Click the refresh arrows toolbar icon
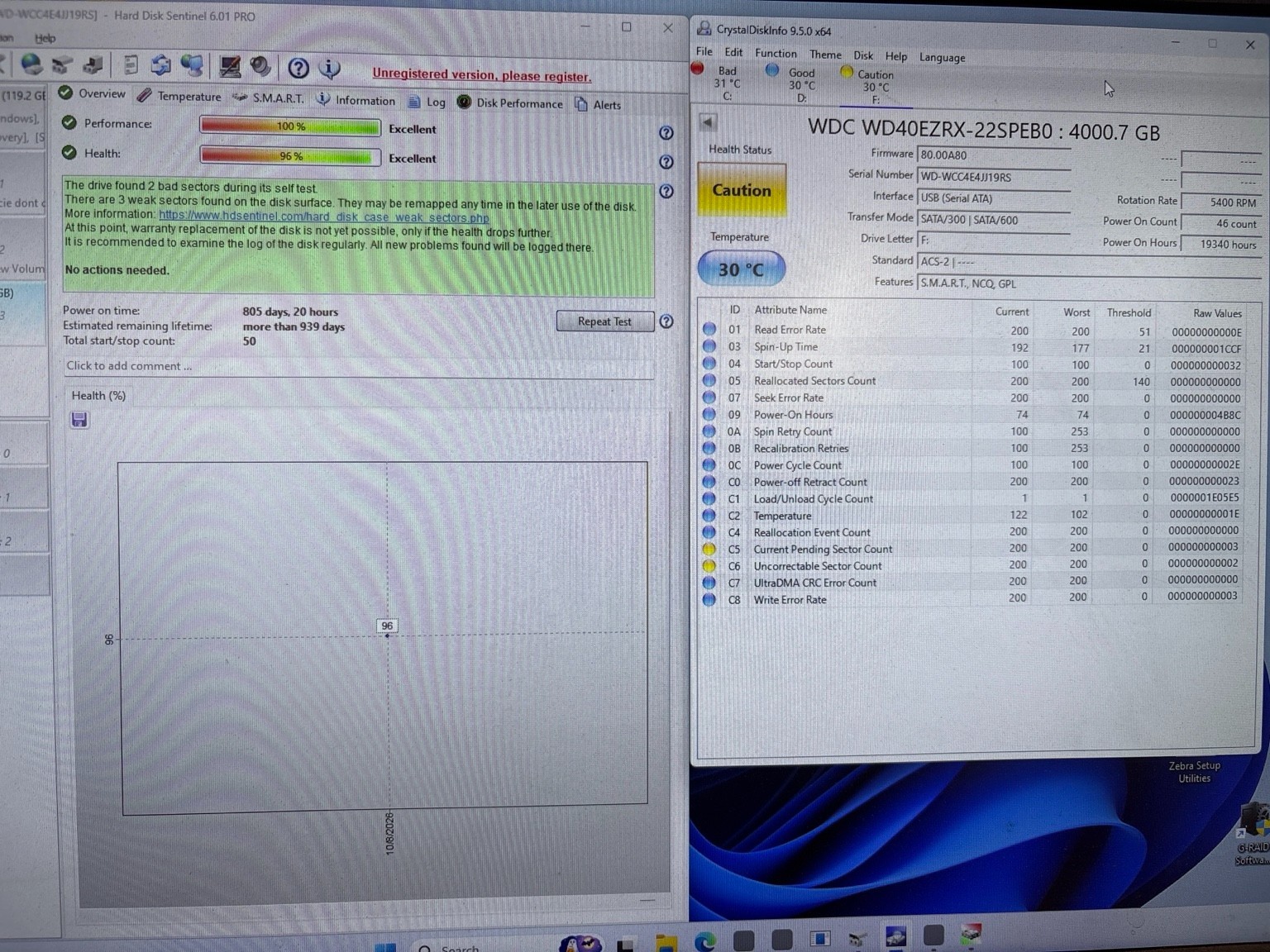Image resolution: width=1270 pixels, height=952 pixels. pyautogui.click(x=160, y=65)
